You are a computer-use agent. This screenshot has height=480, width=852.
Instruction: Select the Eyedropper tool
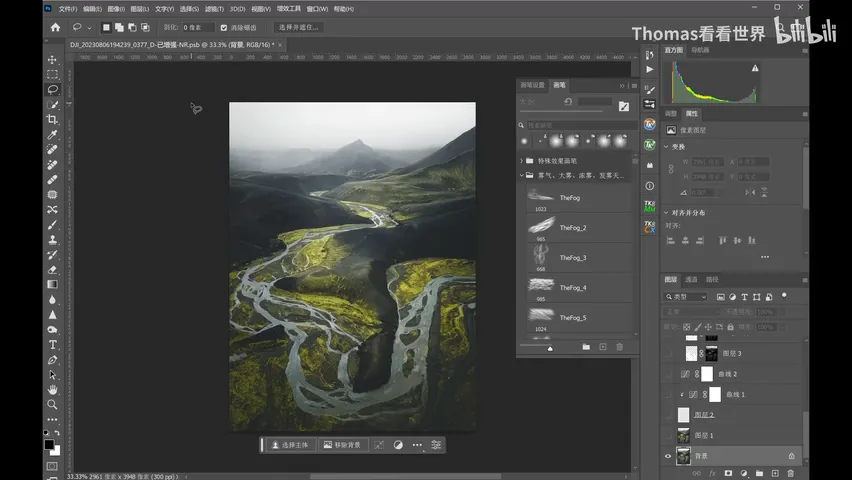52,134
